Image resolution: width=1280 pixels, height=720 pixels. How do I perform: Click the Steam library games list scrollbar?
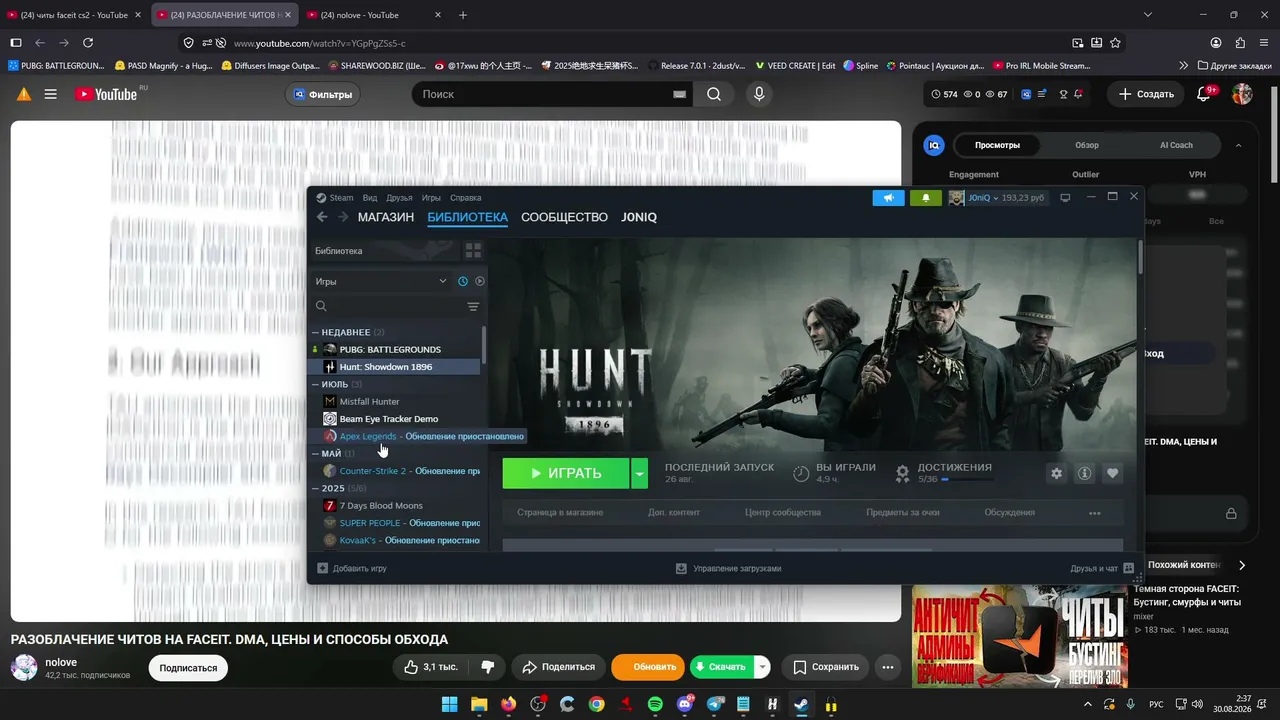tap(484, 345)
